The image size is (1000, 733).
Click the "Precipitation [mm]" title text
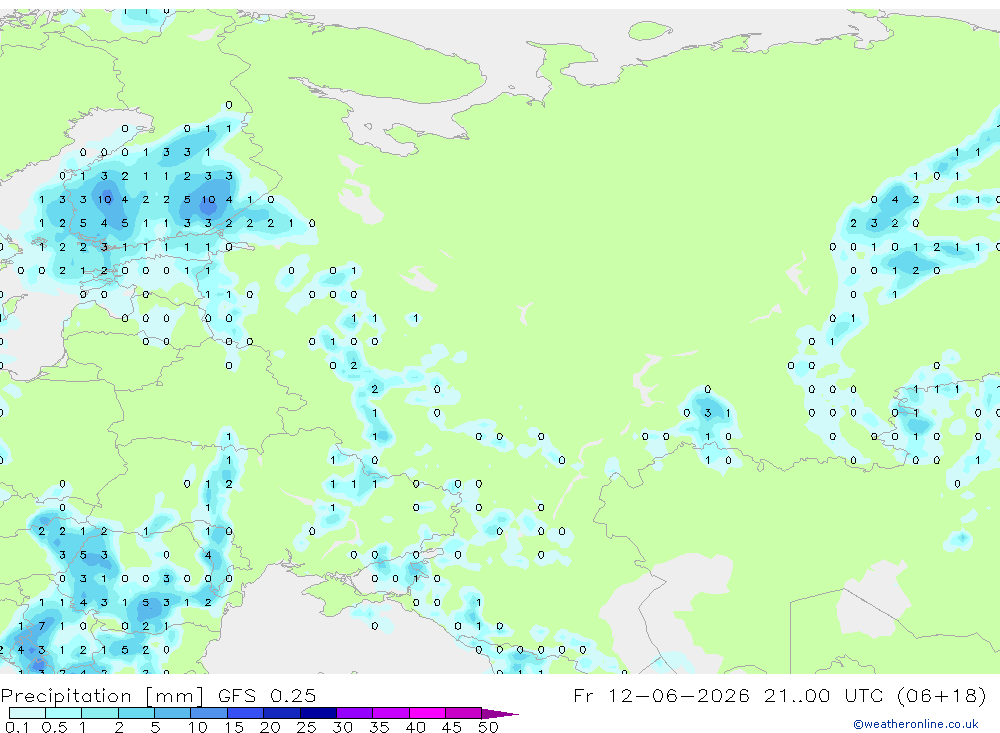103,696
